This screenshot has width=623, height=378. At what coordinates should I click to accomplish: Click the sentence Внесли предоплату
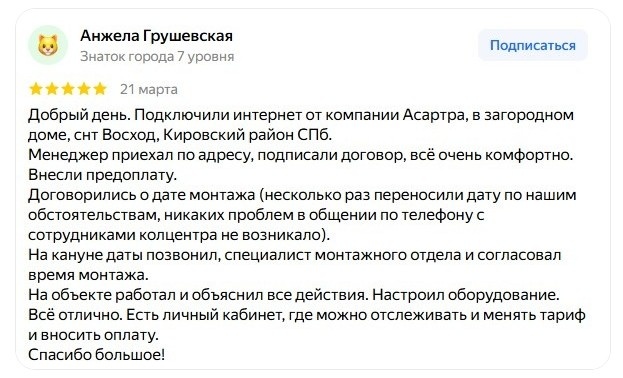click(103, 175)
